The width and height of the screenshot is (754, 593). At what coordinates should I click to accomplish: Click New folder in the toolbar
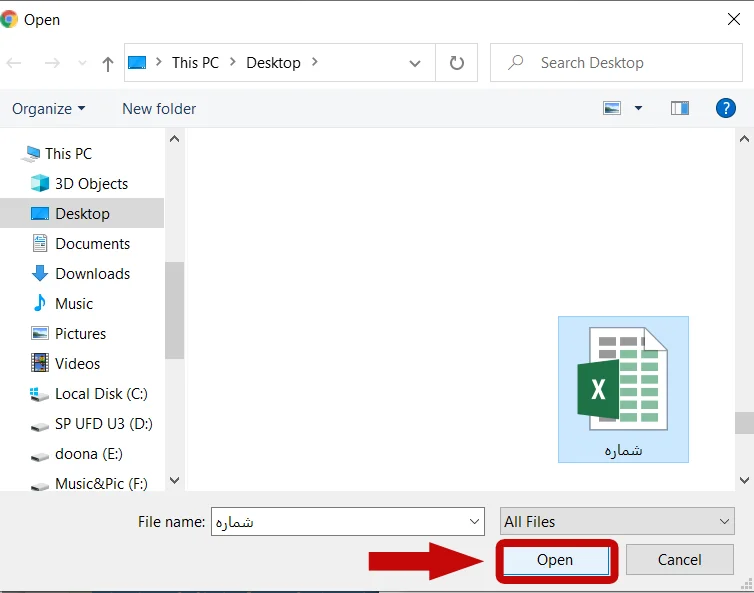(159, 109)
